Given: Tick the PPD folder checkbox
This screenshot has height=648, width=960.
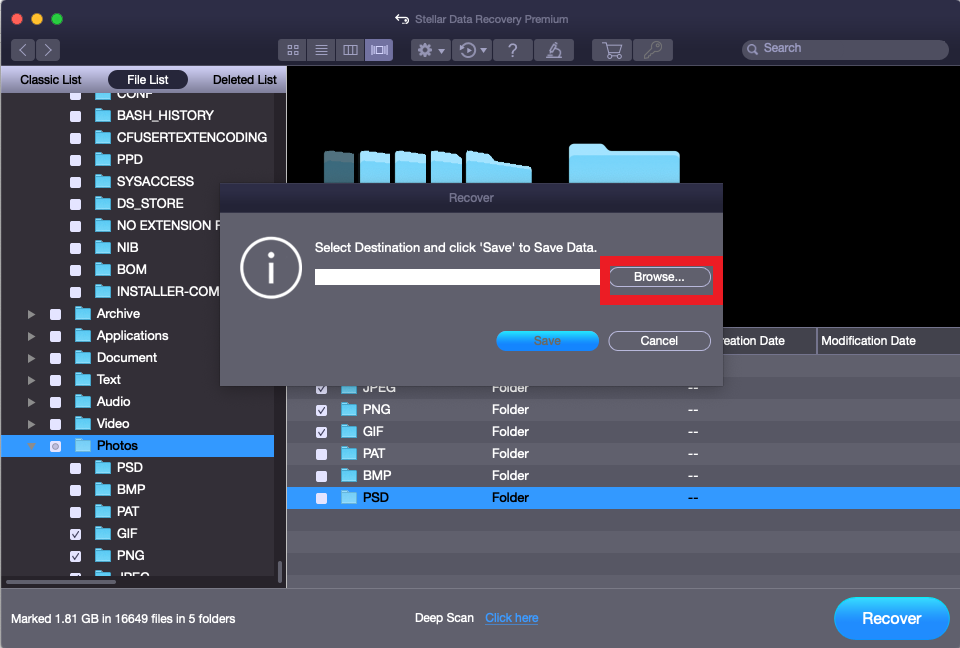Looking at the screenshot, I should click(76, 160).
